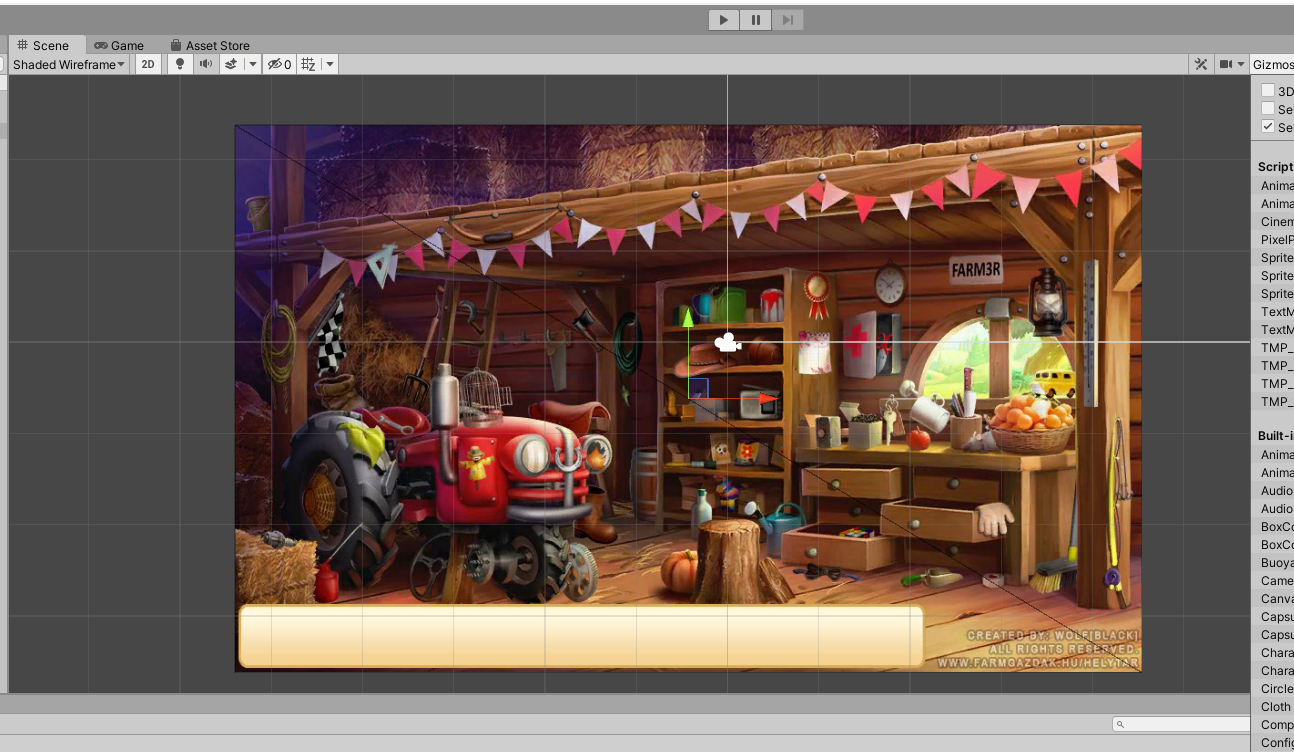Select the Comp… row in Built-in list
1294x752 pixels.
[1274, 725]
